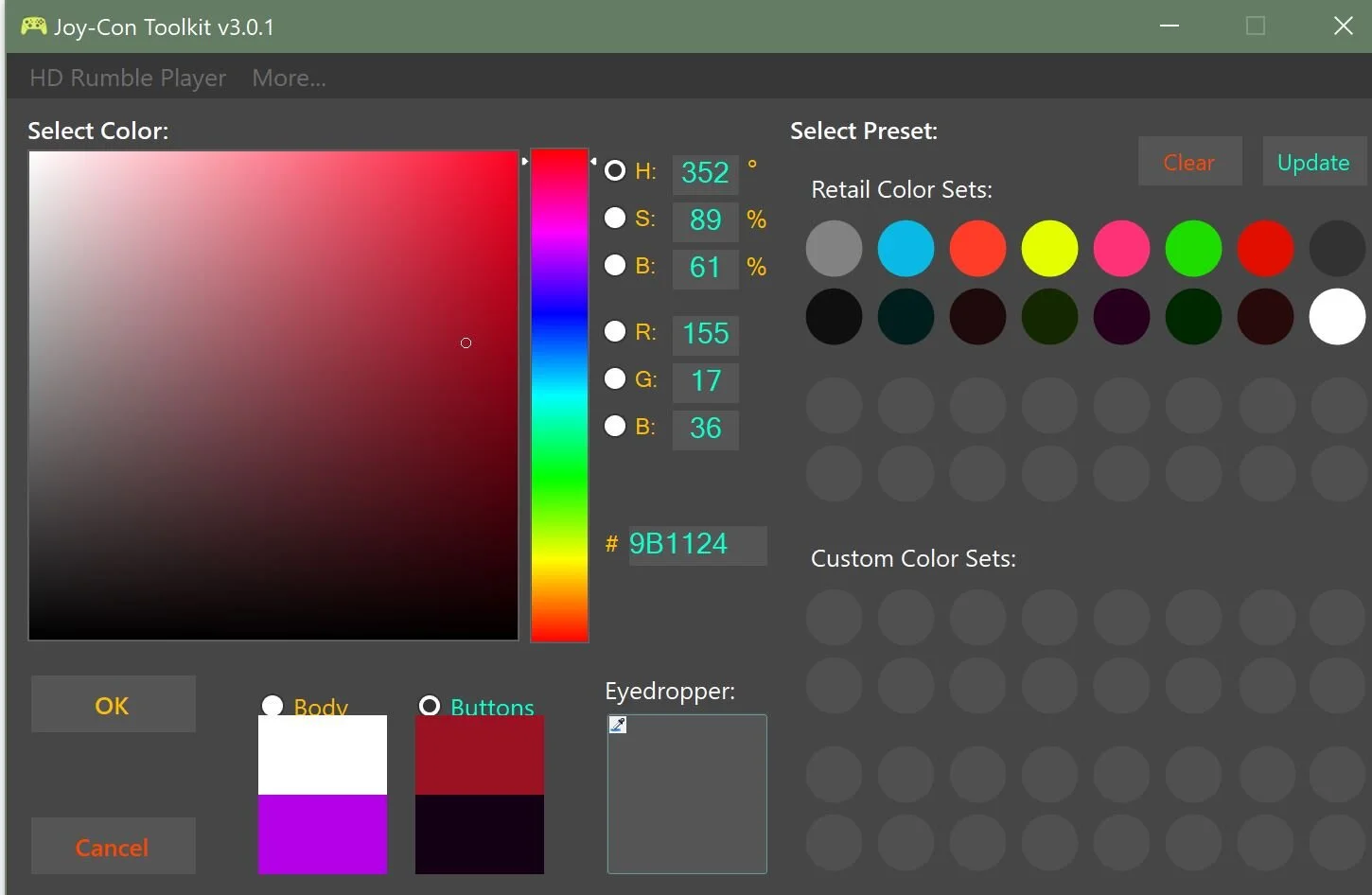The width and height of the screenshot is (1372, 895).
Task: Pick the gray retail color preset
Action: 834,248
